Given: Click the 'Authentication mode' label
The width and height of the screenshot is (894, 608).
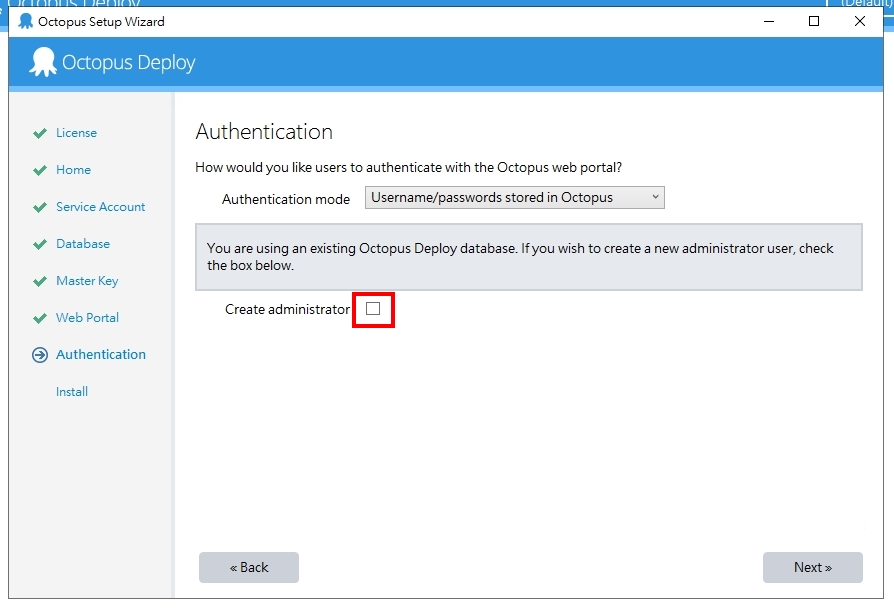Looking at the screenshot, I should 286,199.
